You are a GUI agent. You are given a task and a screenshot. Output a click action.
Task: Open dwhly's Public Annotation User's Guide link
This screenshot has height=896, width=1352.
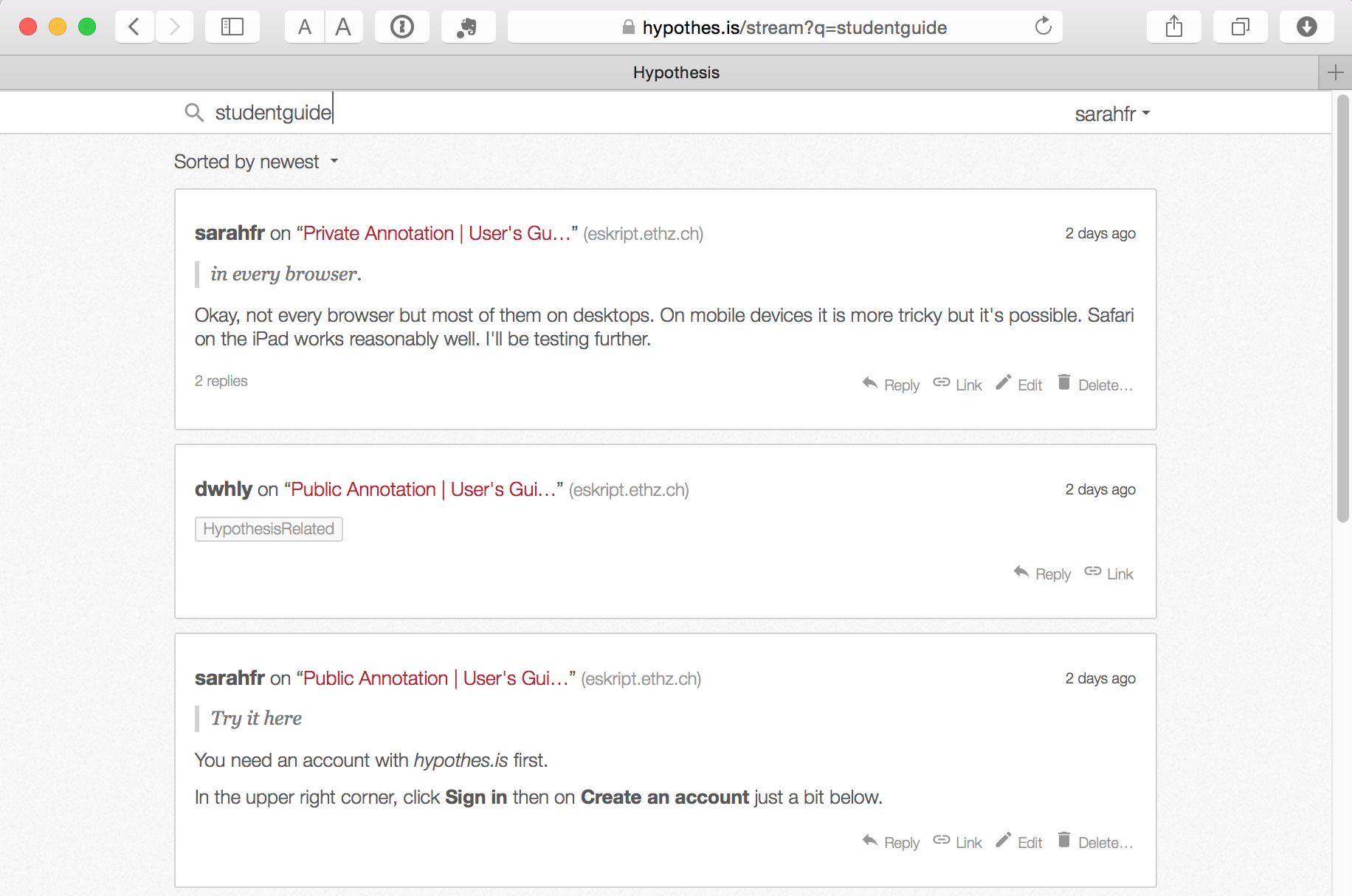[424, 489]
